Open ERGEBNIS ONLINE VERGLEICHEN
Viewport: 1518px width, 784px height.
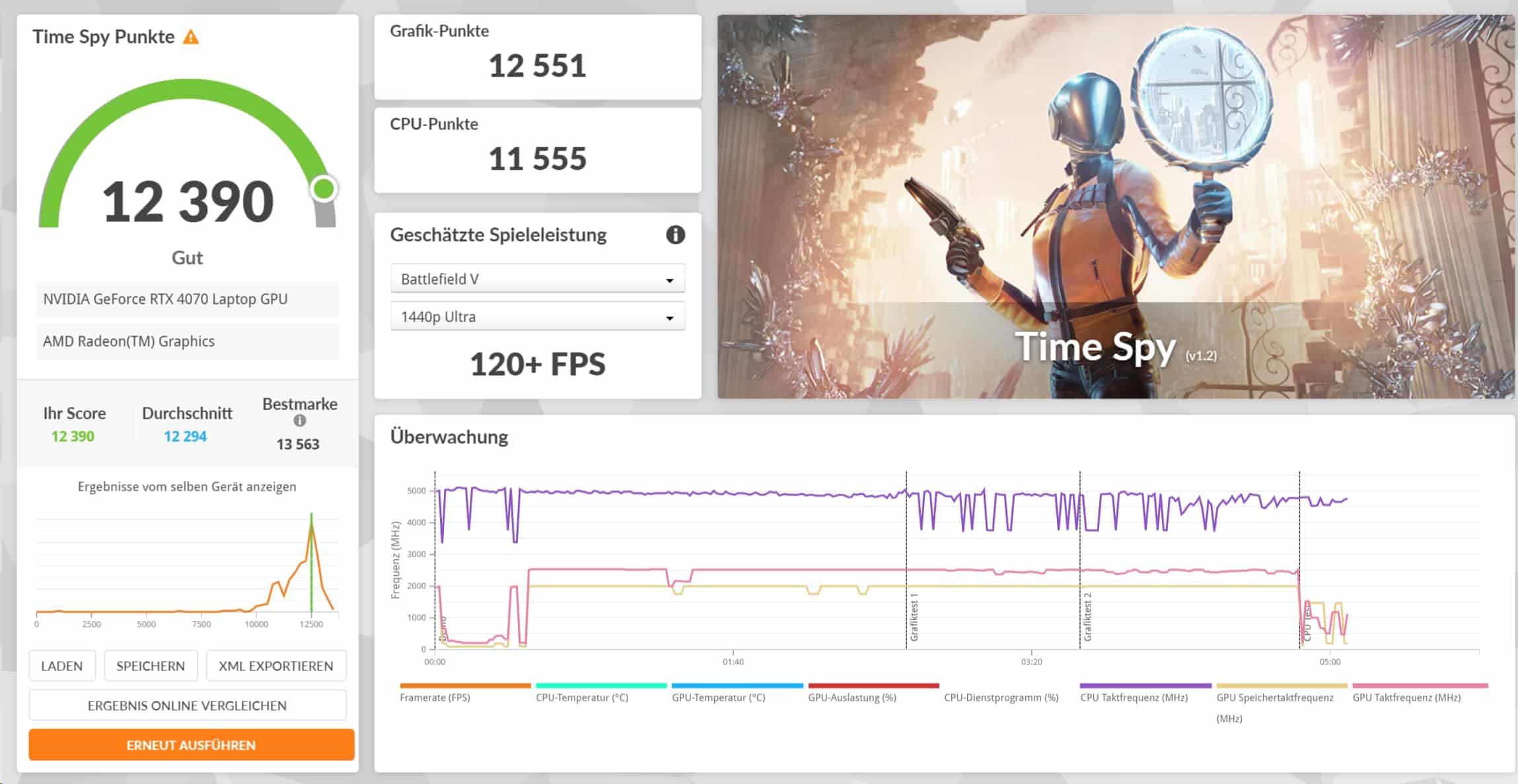click(187, 705)
